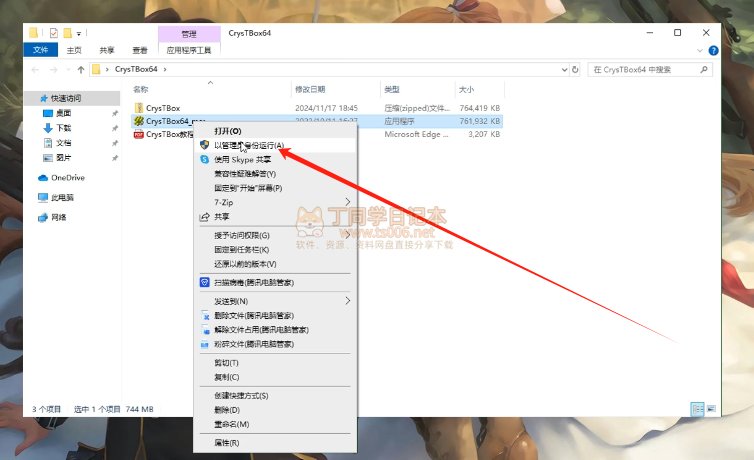Switch to the 查看 ribbon tab
This screenshot has width=754, height=460.
140,50
